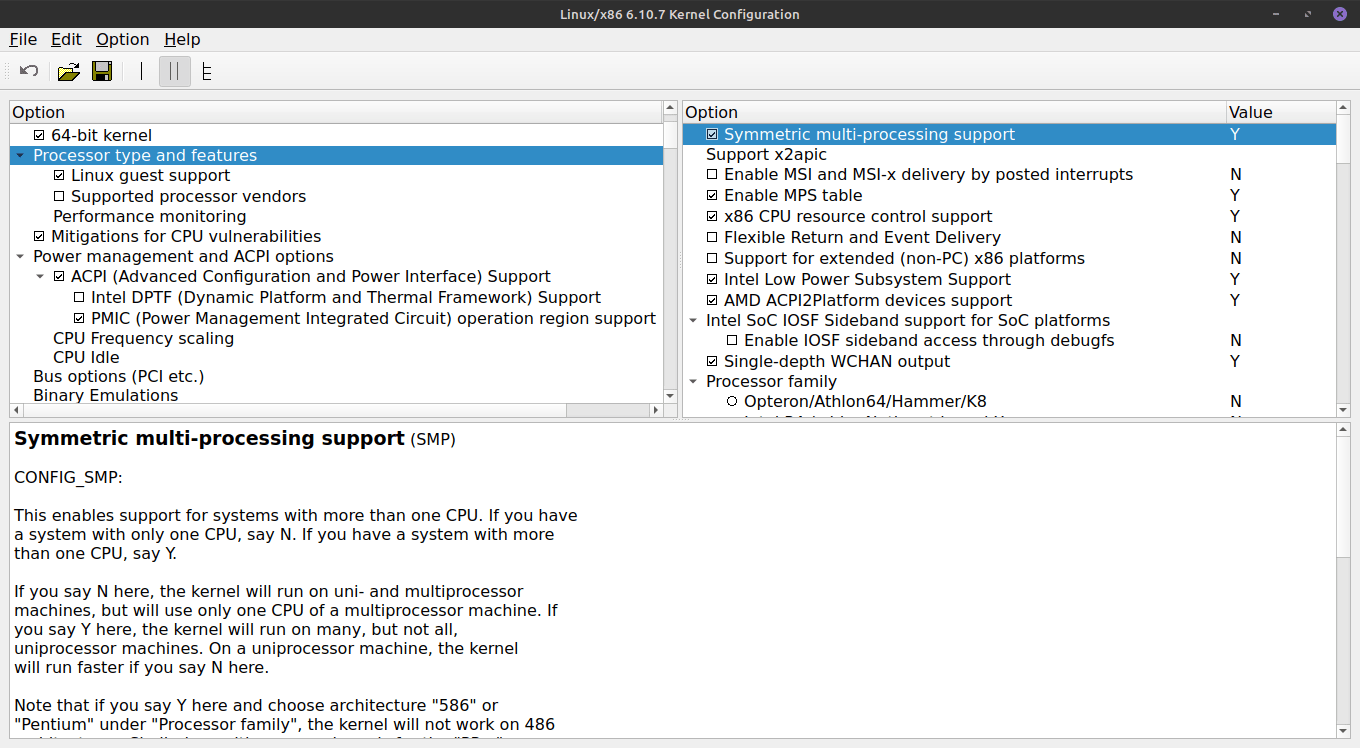The width and height of the screenshot is (1360, 748).
Task: Switch to single view toolbar icon
Action: point(142,71)
